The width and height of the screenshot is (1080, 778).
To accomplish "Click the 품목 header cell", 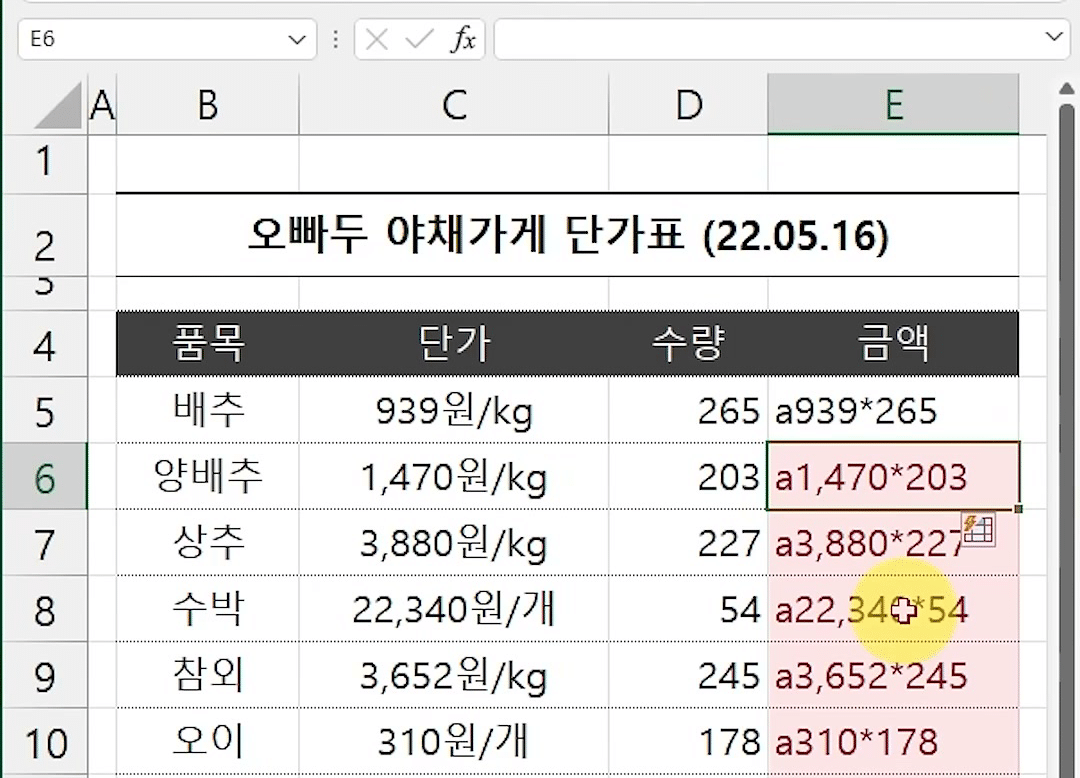I will 208,344.
